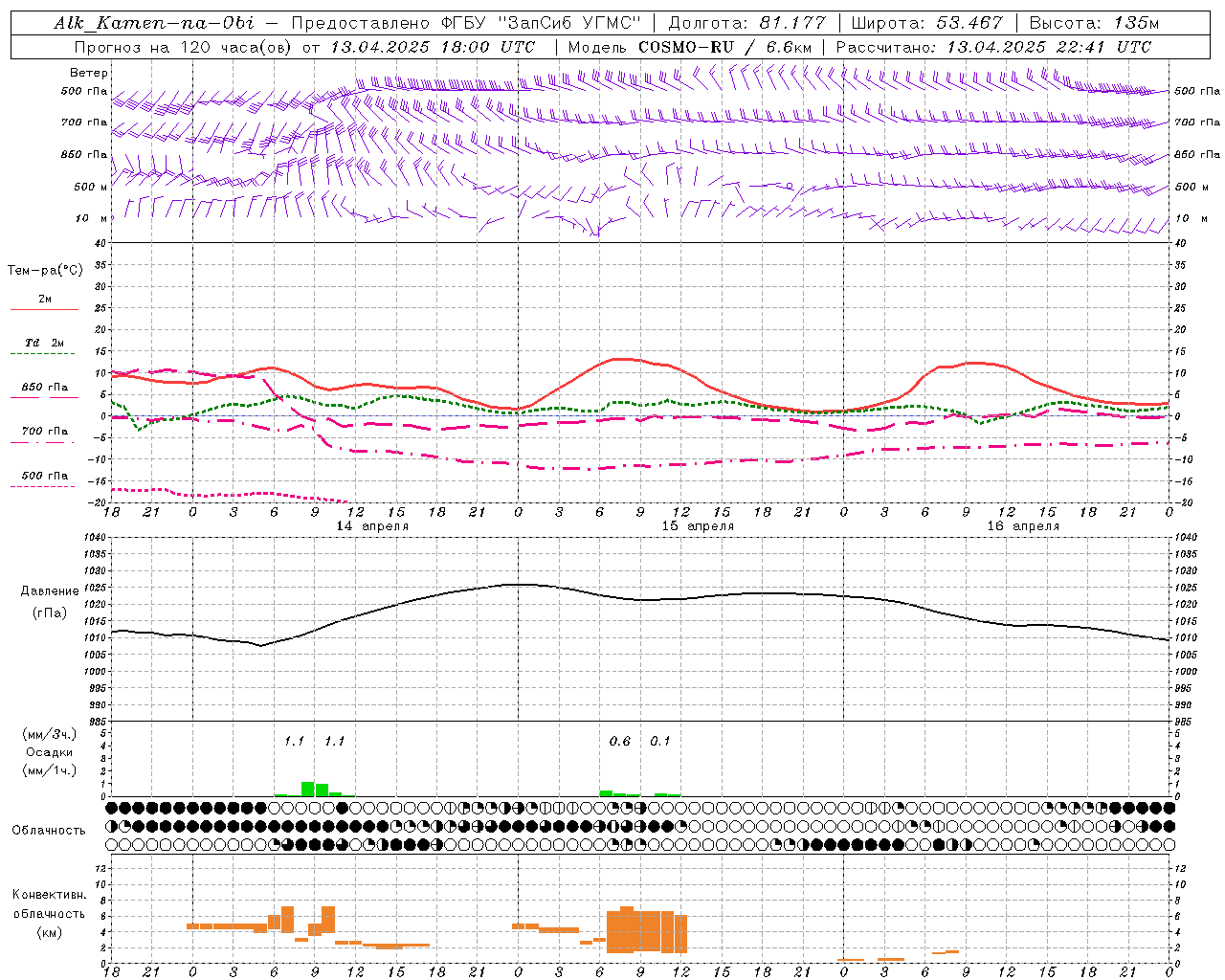The width and height of the screenshot is (1225, 980).
Task: Click the 15 апреля date label
Action: tap(699, 526)
